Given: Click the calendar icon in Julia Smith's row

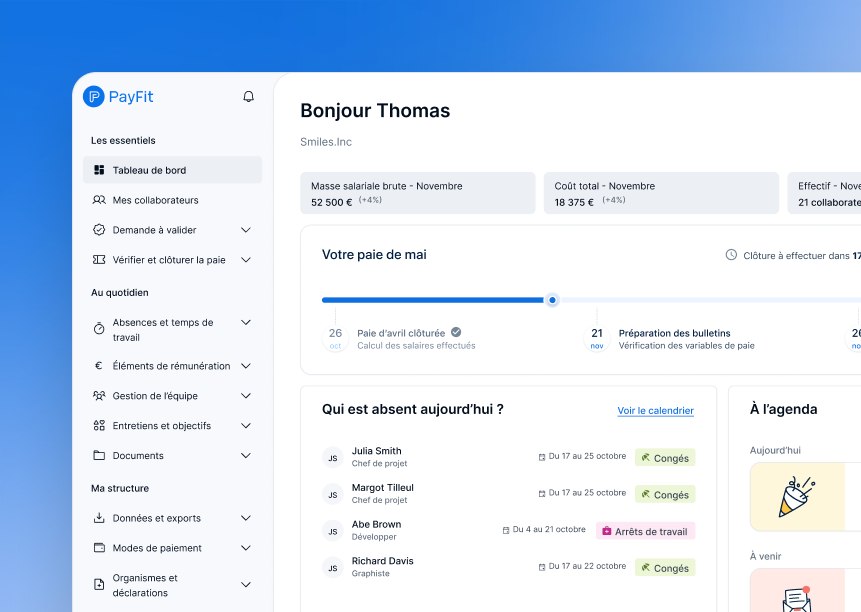Looking at the screenshot, I should pos(542,457).
